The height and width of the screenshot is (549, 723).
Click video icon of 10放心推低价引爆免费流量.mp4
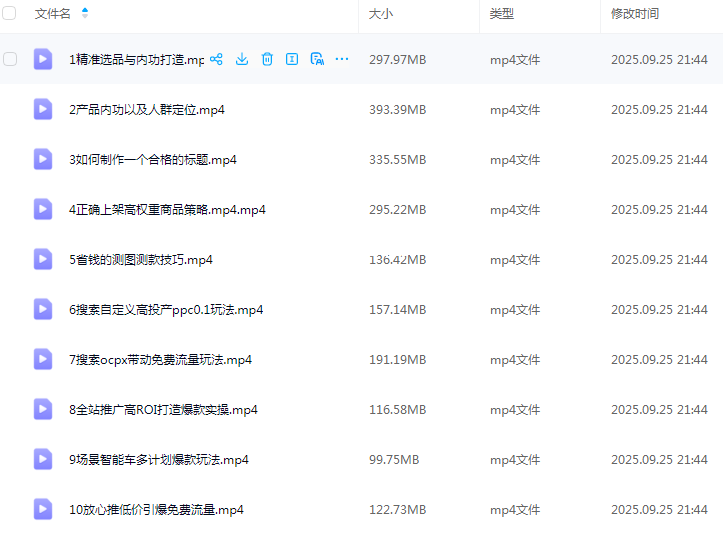43,509
